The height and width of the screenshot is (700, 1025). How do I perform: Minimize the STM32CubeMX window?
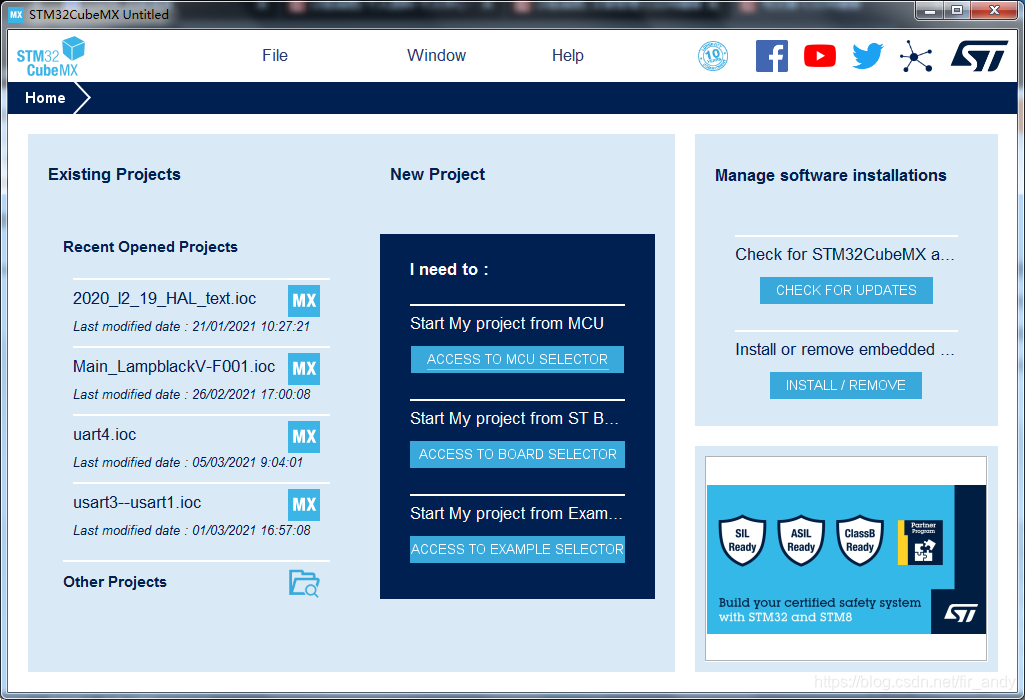click(x=930, y=10)
